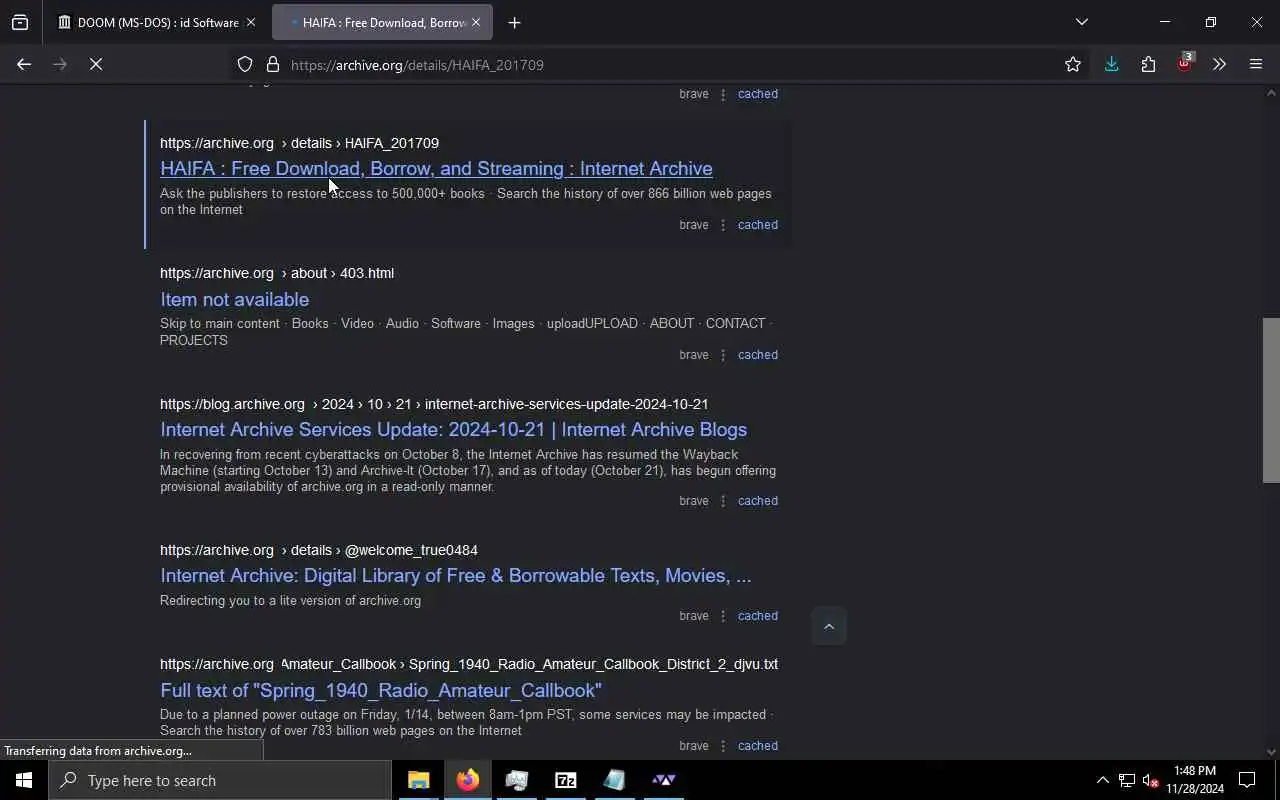1280x800 pixels.
Task: Open the 7-Zip taskbar icon
Action: coord(566,780)
